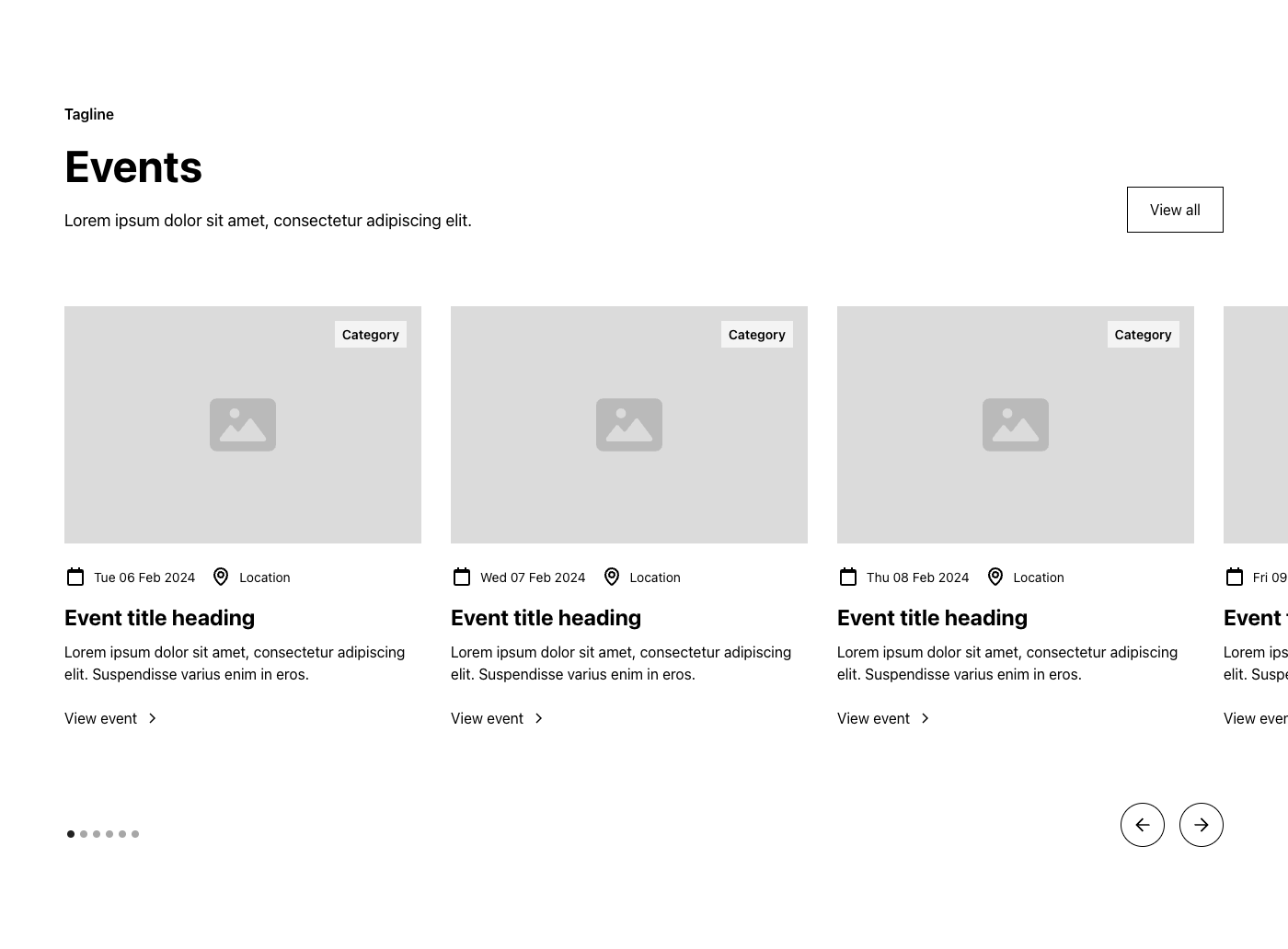Image resolution: width=1288 pixels, height=949 pixels.
Task: Select the first (active) carousel pagination dot
Action: tap(71, 834)
